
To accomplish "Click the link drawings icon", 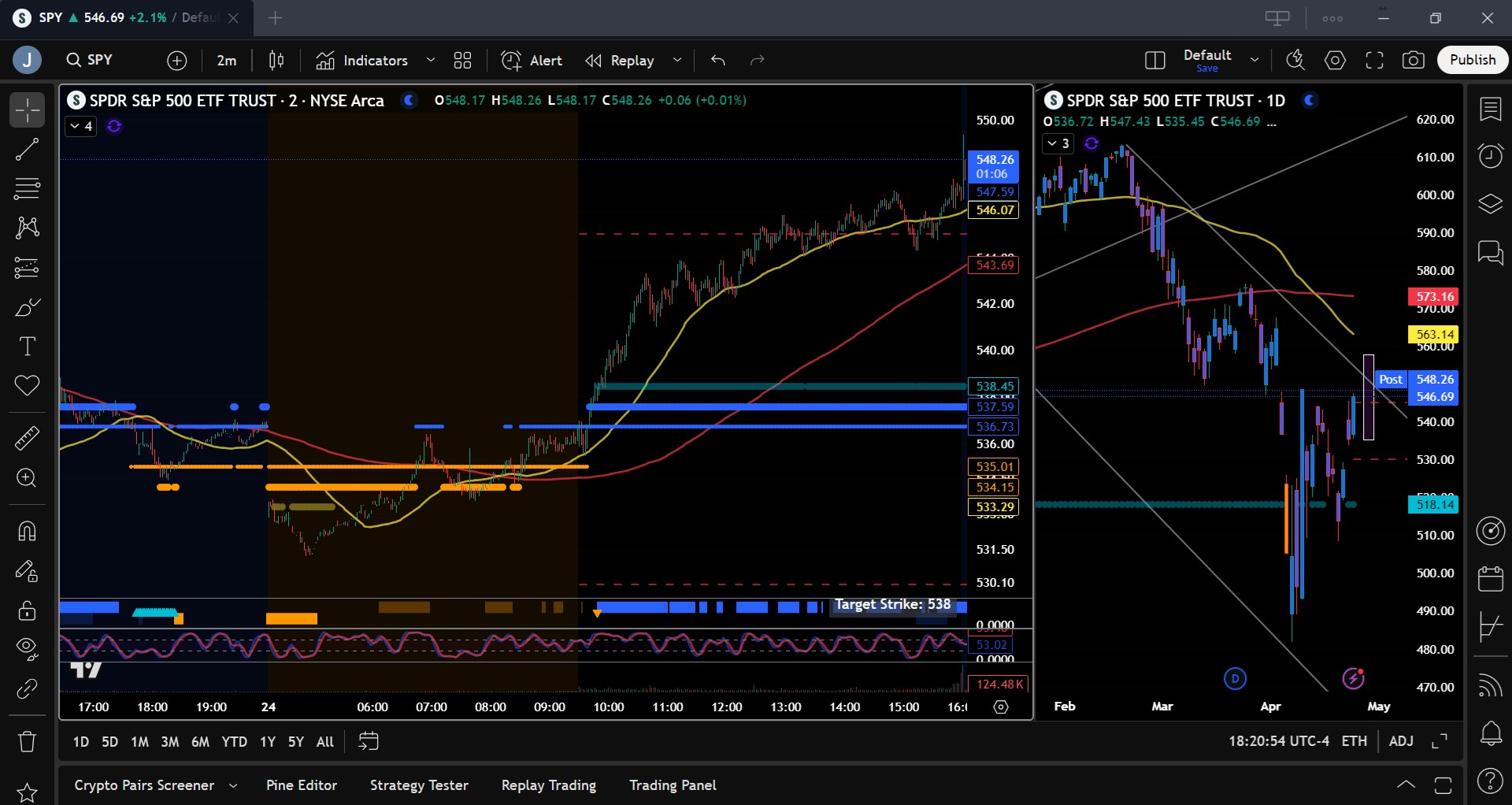I will tap(27, 689).
